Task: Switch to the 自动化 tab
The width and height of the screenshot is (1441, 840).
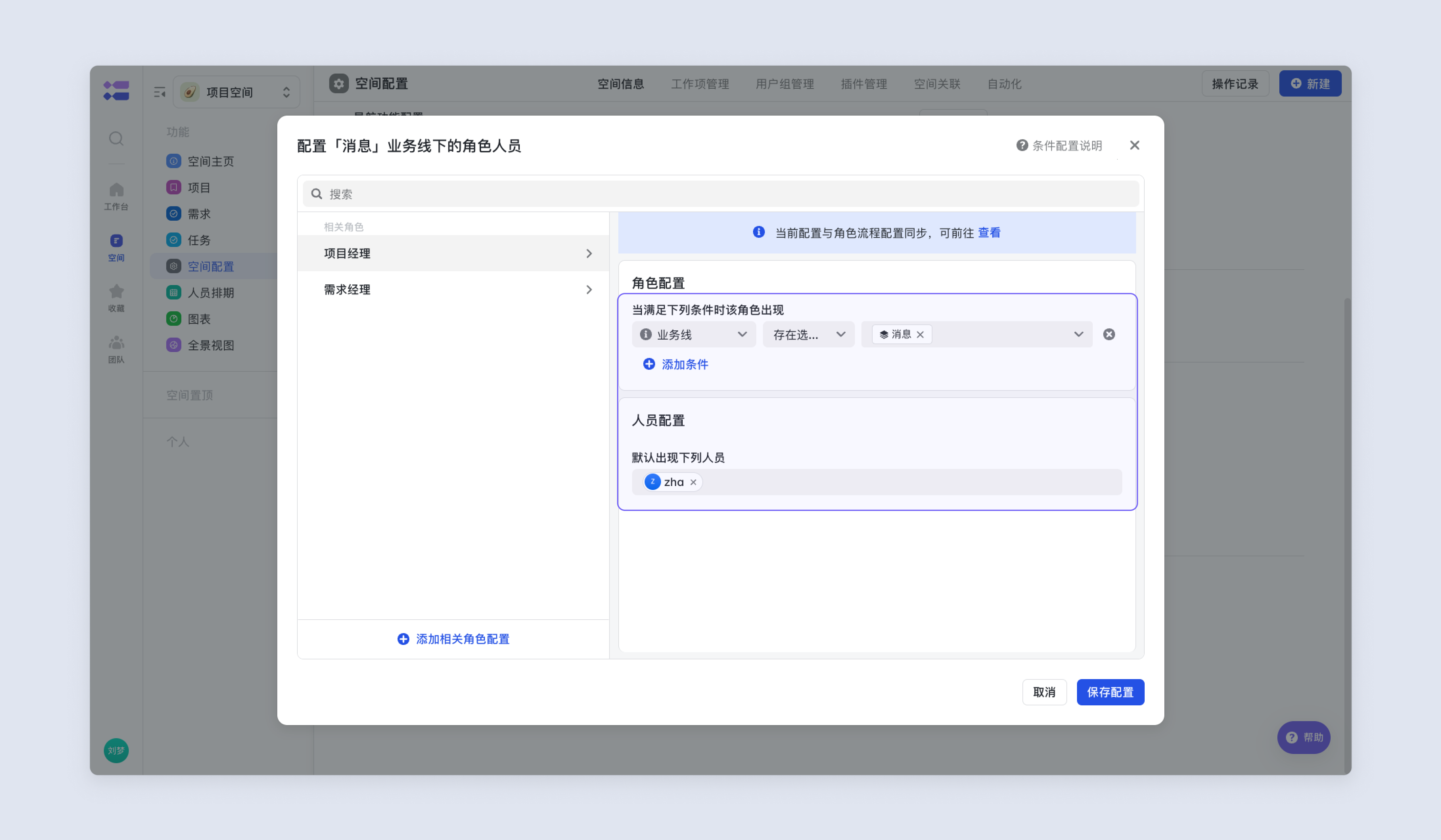Action: [1004, 84]
